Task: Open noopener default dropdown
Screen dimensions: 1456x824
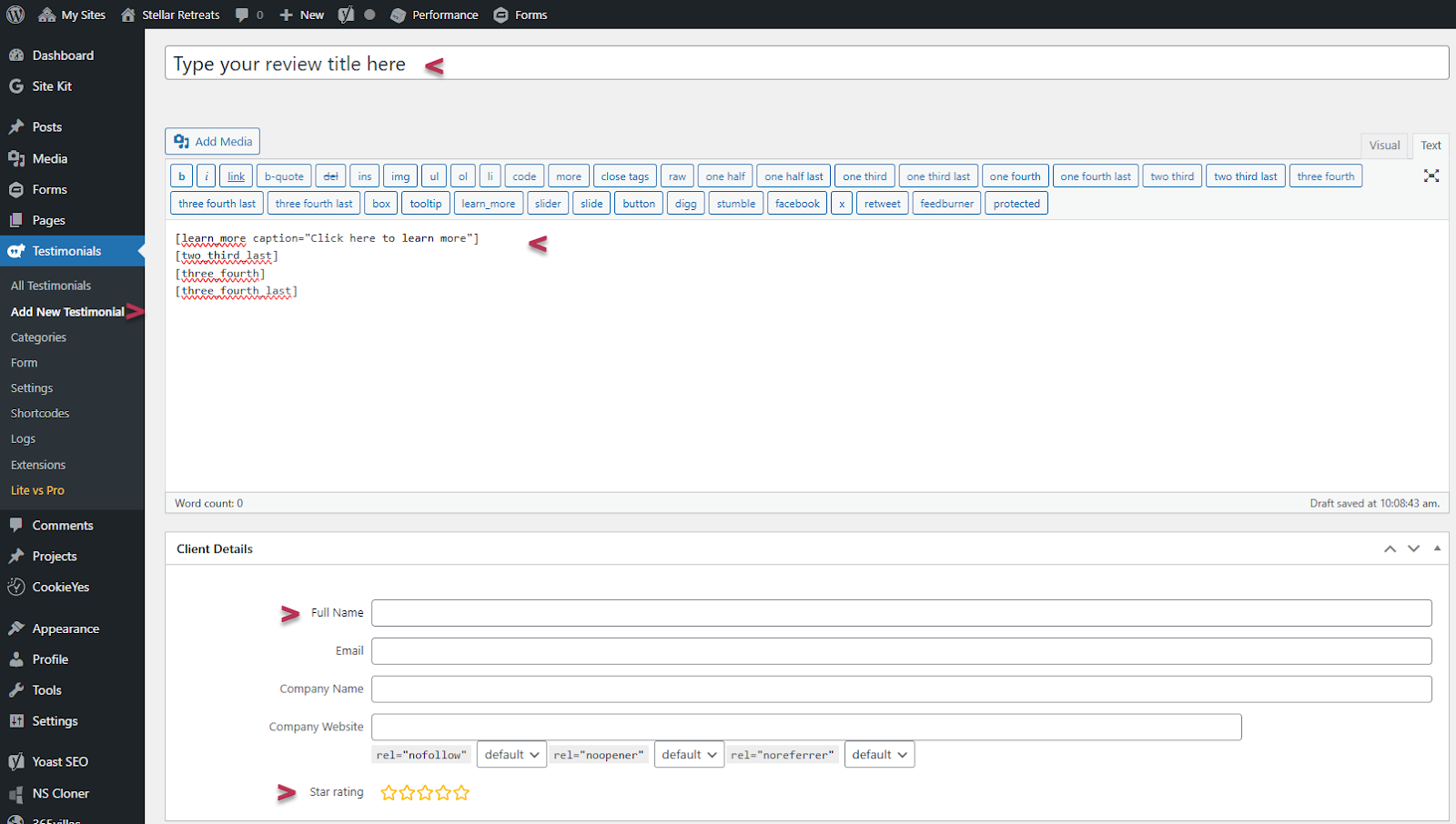Action: point(689,755)
